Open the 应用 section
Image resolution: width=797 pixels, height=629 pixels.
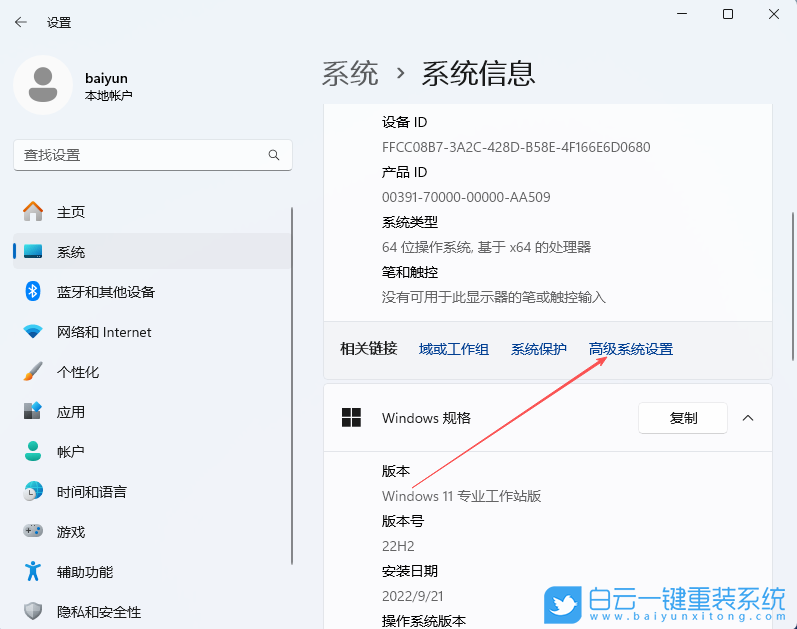coord(152,411)
